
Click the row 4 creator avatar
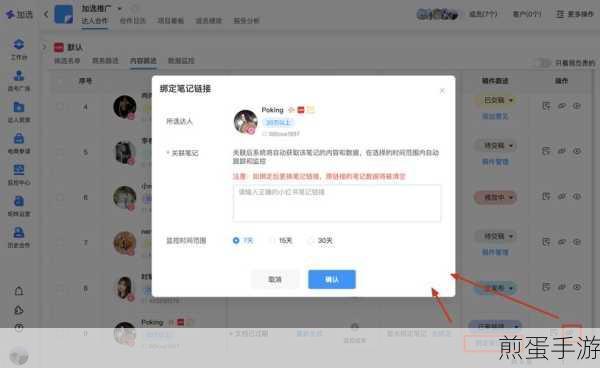(x=125, y=107)
